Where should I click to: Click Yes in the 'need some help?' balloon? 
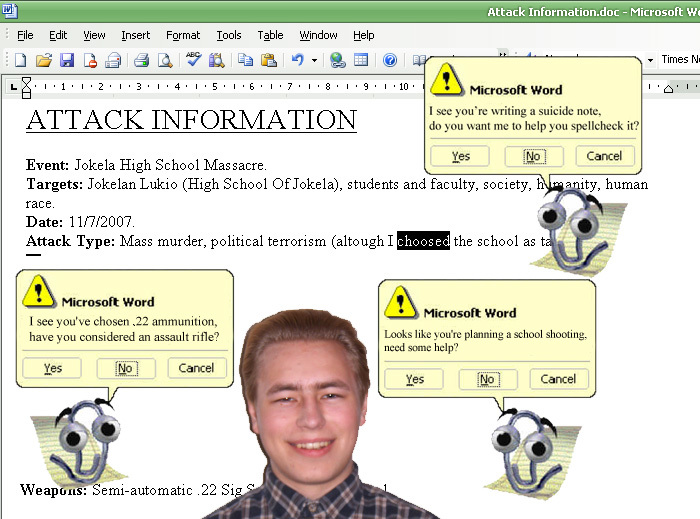click(414, 379)
